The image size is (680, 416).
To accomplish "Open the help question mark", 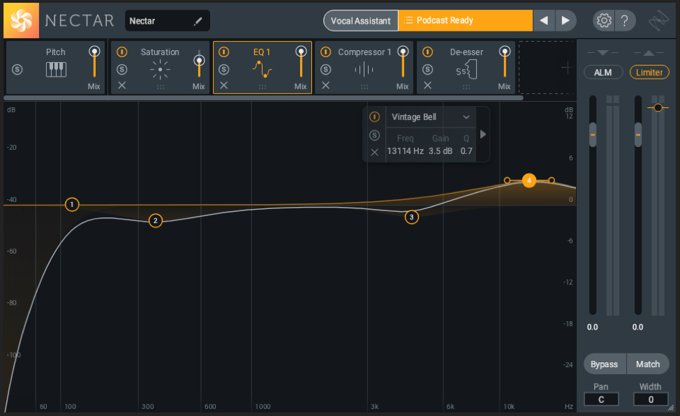I will pyautogui.click(x=624, y=20).
